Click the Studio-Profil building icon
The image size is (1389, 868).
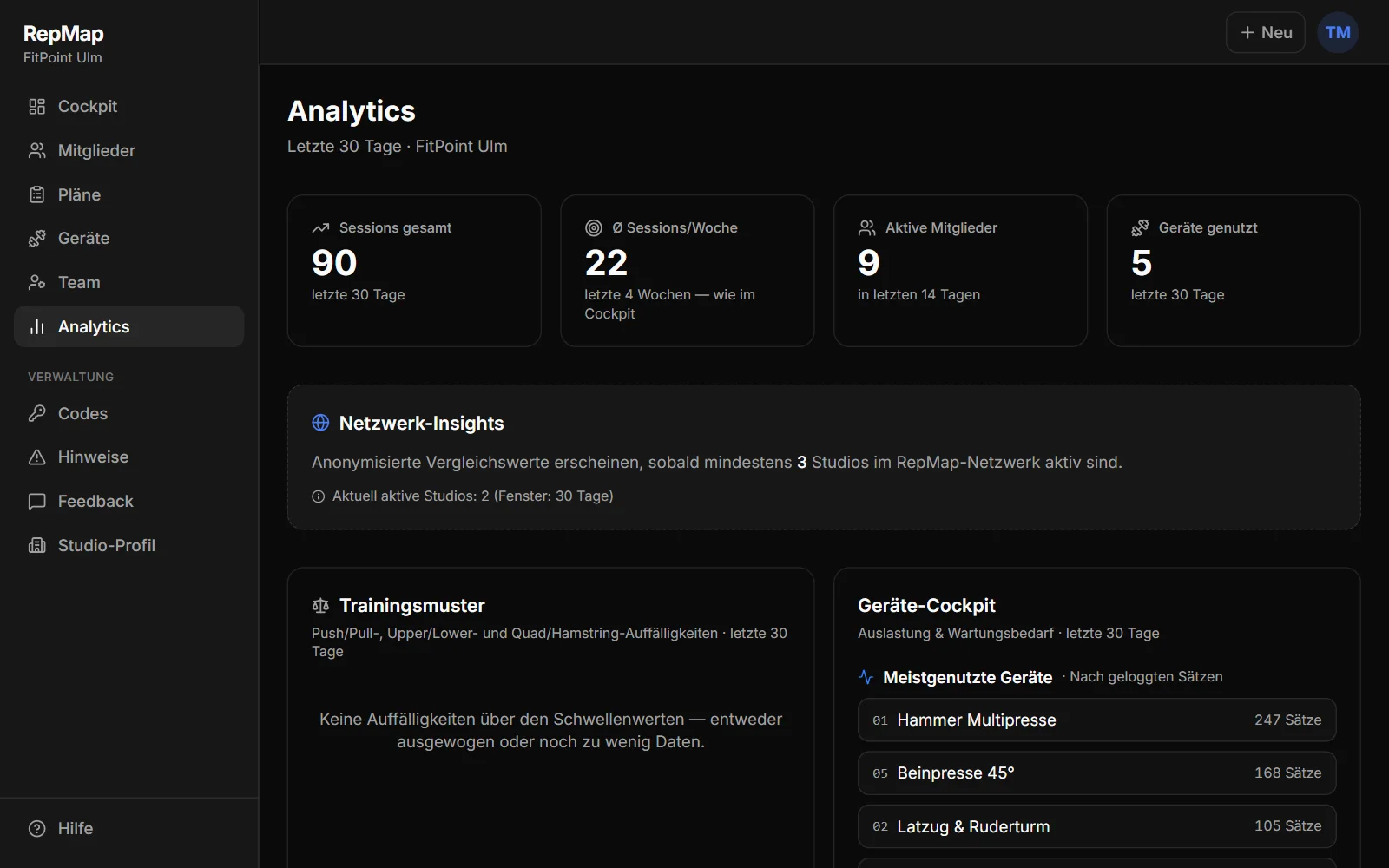pyautogui.click(x=36, y=545)
